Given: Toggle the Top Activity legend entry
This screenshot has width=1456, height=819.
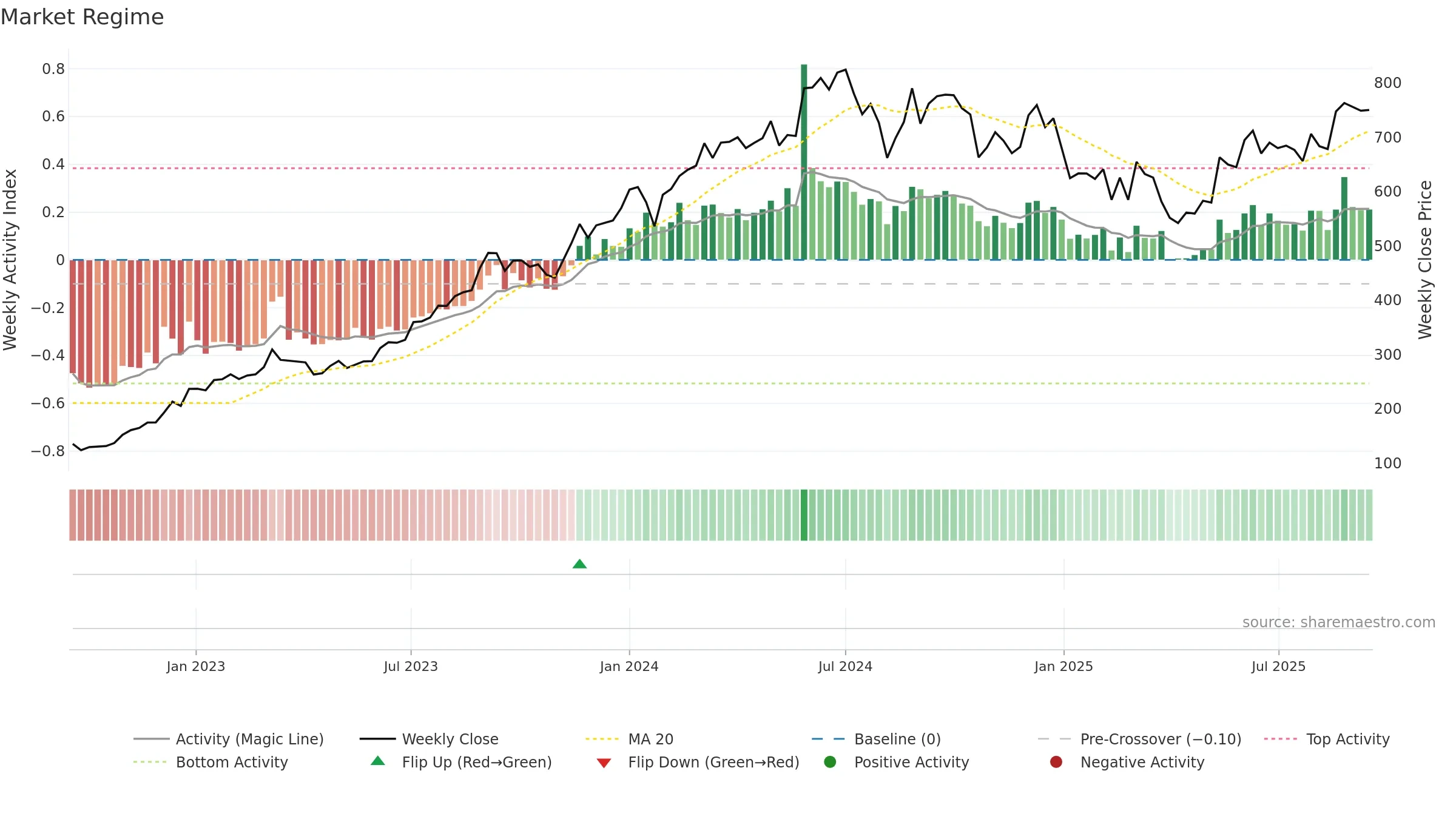Looking at the screenshot, I should pyautogui.click(x=1327, y=739).
